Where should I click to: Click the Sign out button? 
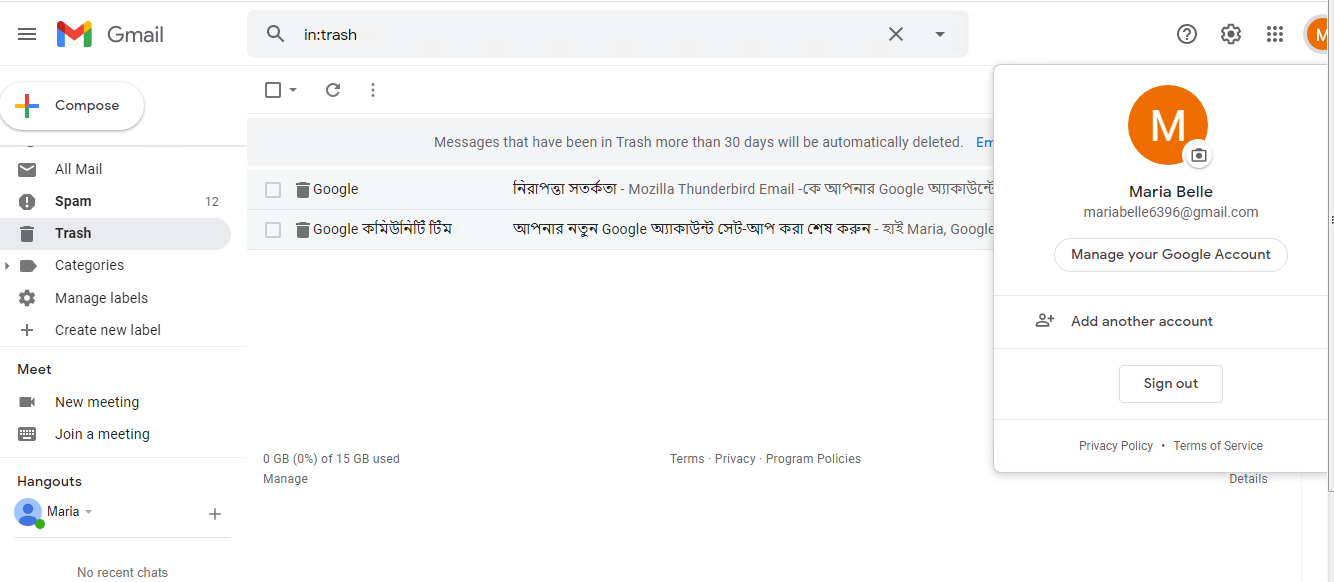[x=1171, y=384]
